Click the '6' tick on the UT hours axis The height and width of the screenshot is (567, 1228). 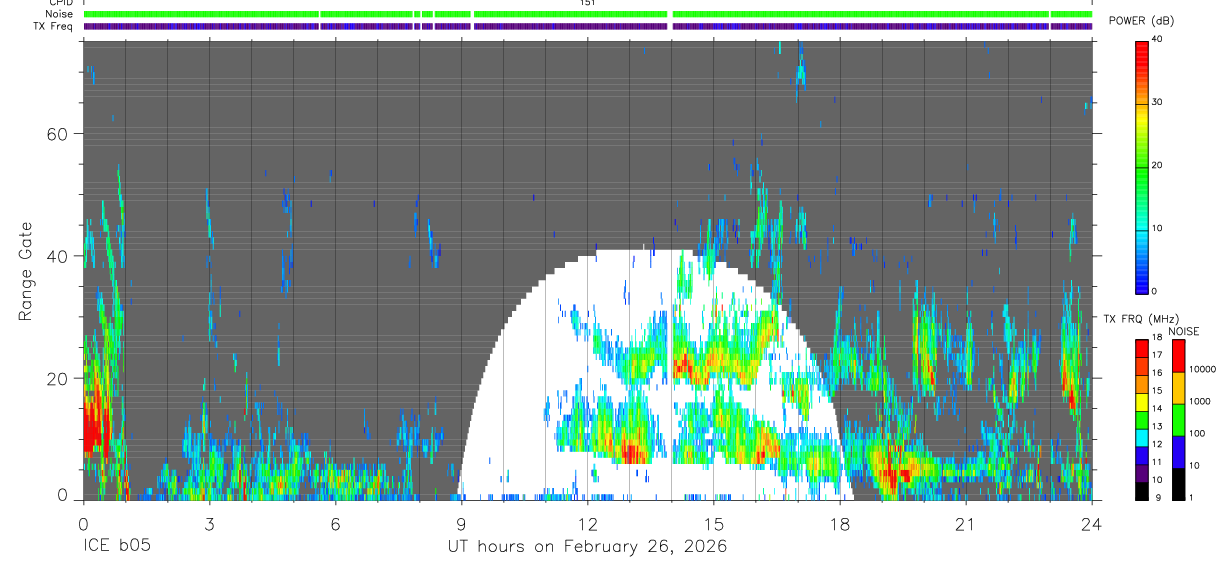tap(335, 525)
